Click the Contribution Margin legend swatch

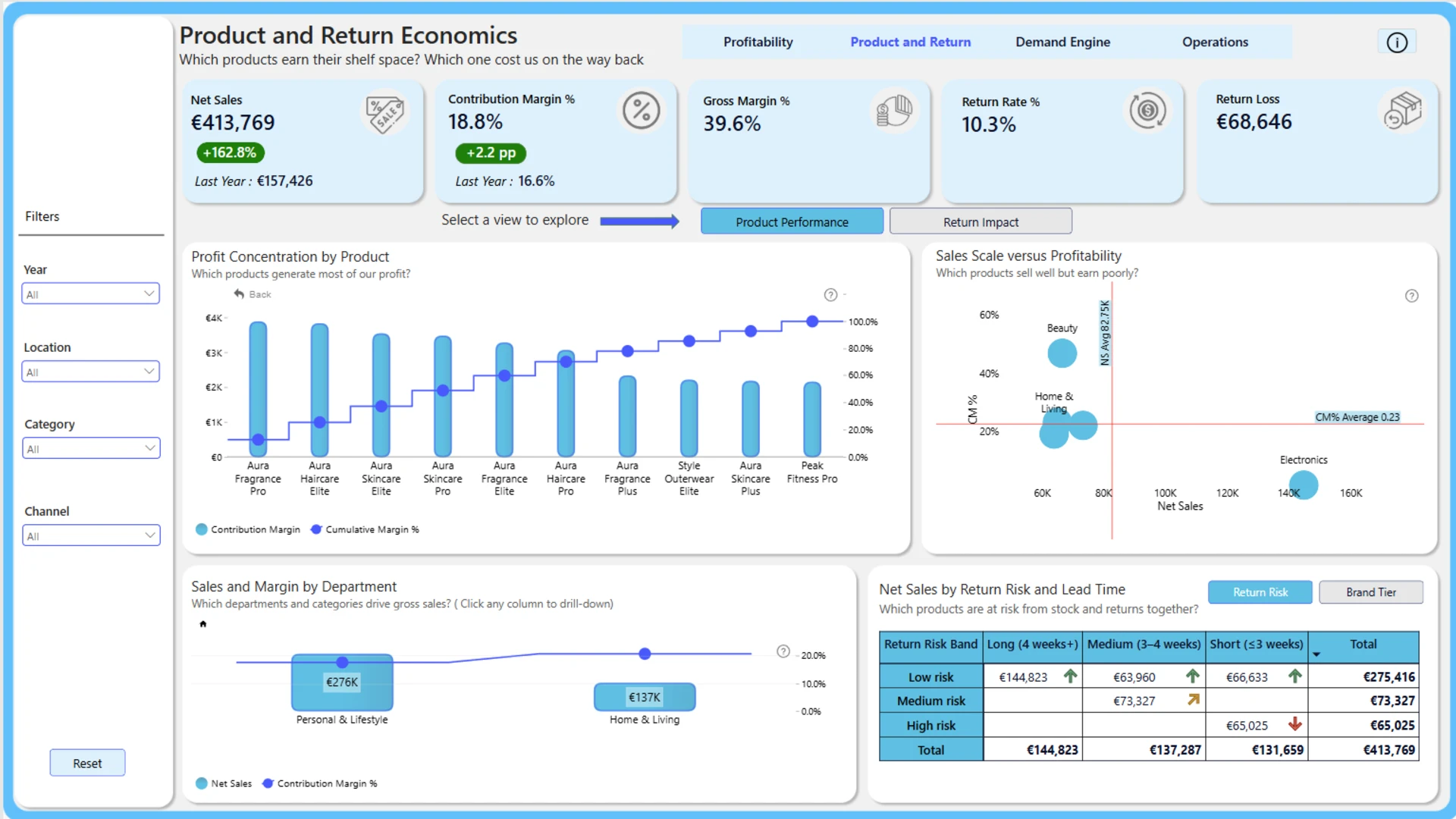click(x=202, y=529)
